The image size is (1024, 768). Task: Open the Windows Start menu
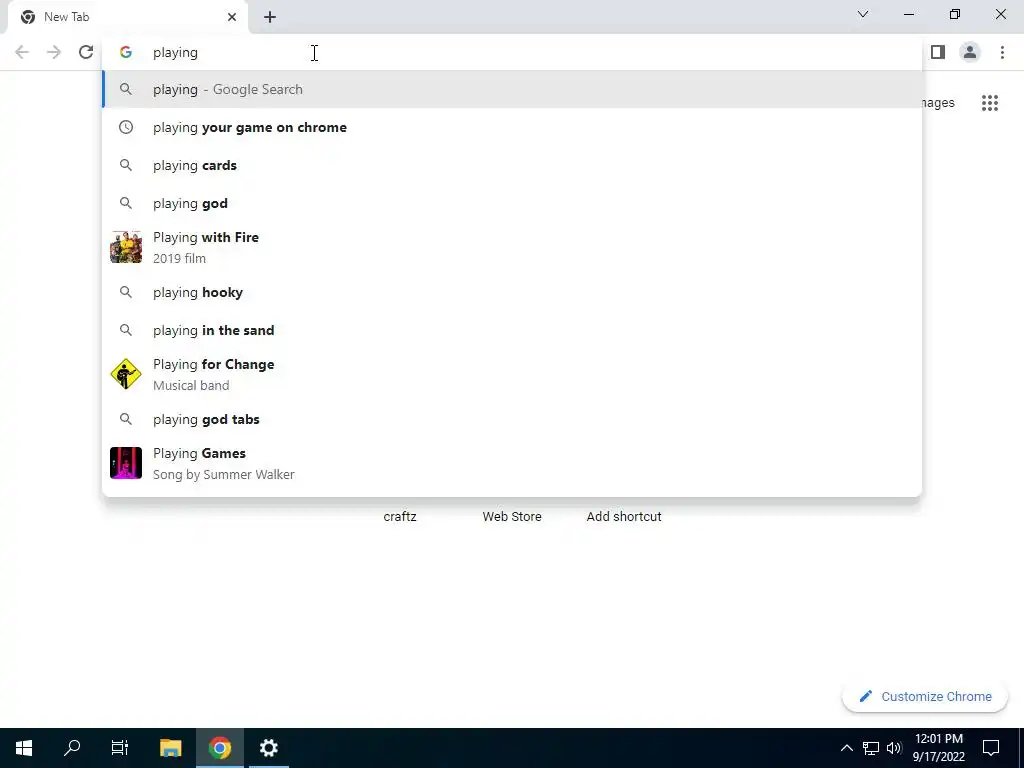[24, 748]
